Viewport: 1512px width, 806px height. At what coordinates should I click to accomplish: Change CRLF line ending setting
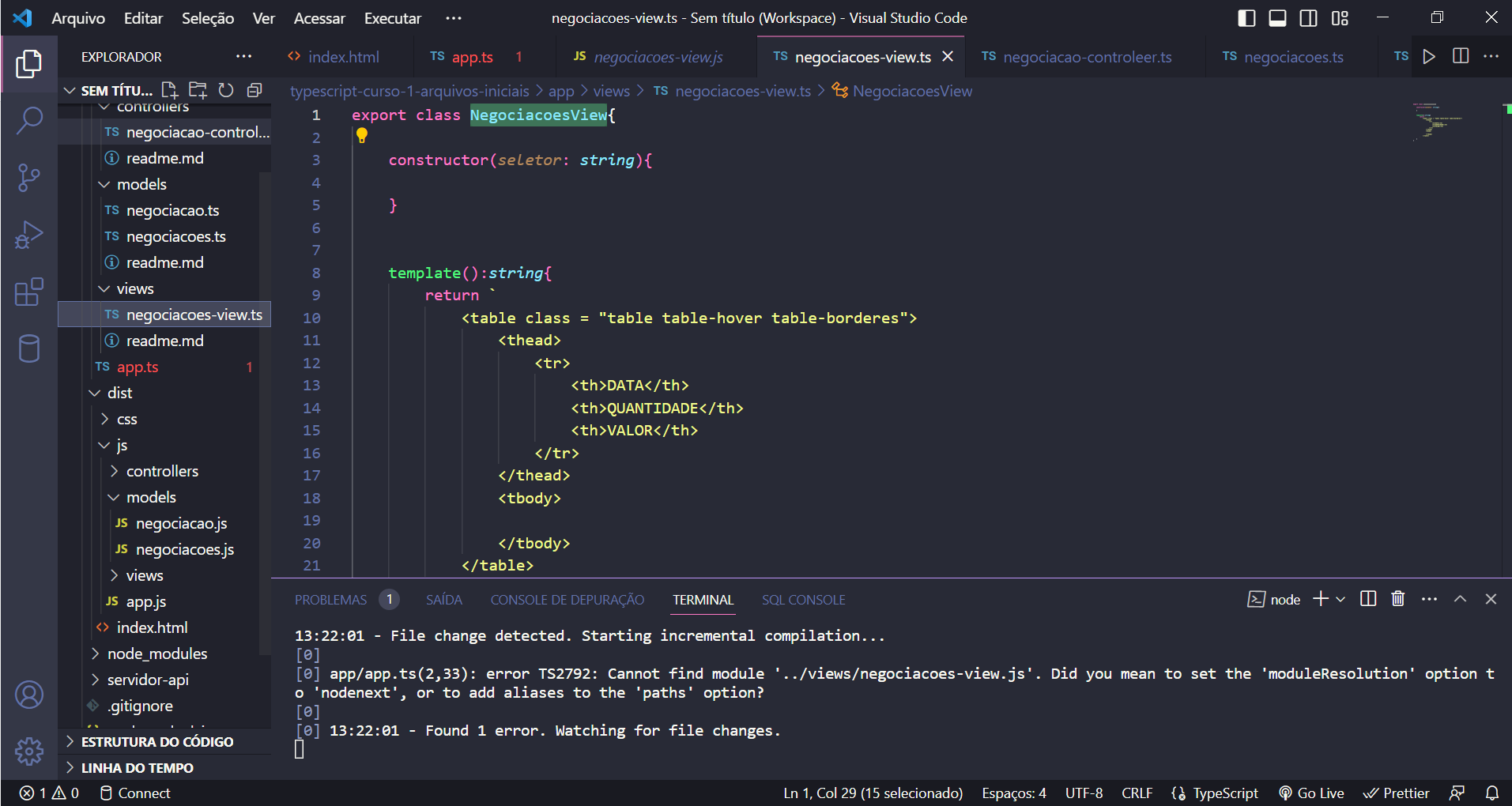pos(1137,793)
